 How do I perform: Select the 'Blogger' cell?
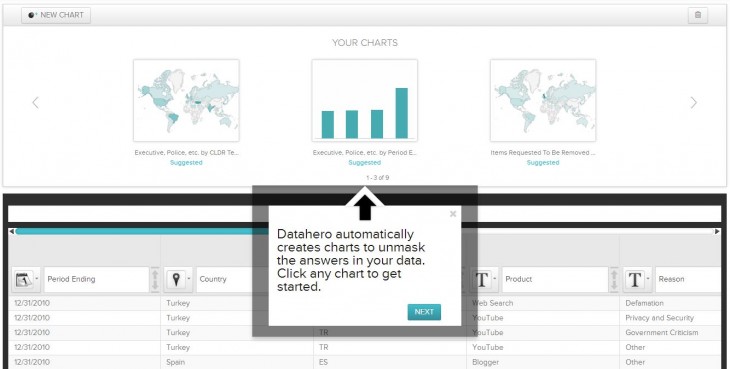(x=543, y=362)
